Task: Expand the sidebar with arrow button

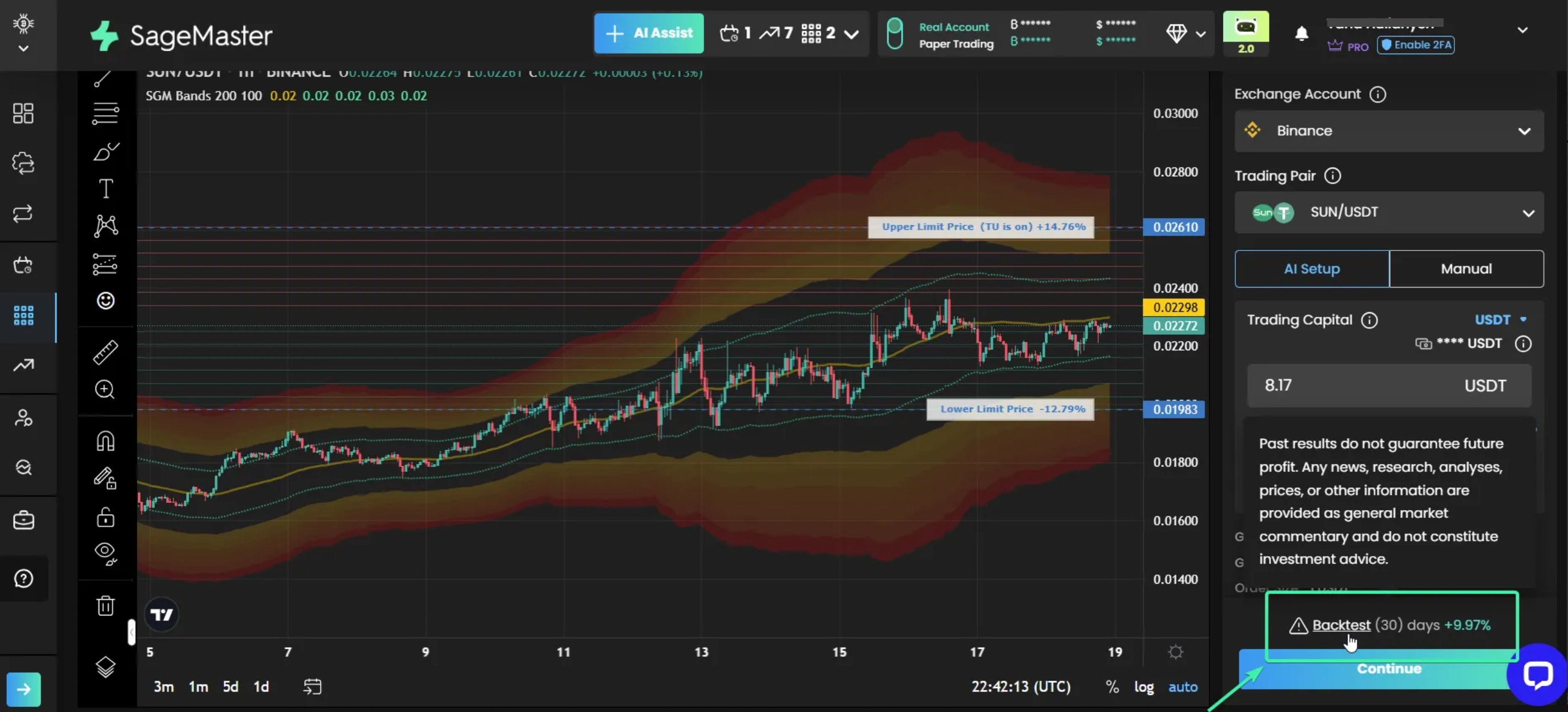Action: 23,689
